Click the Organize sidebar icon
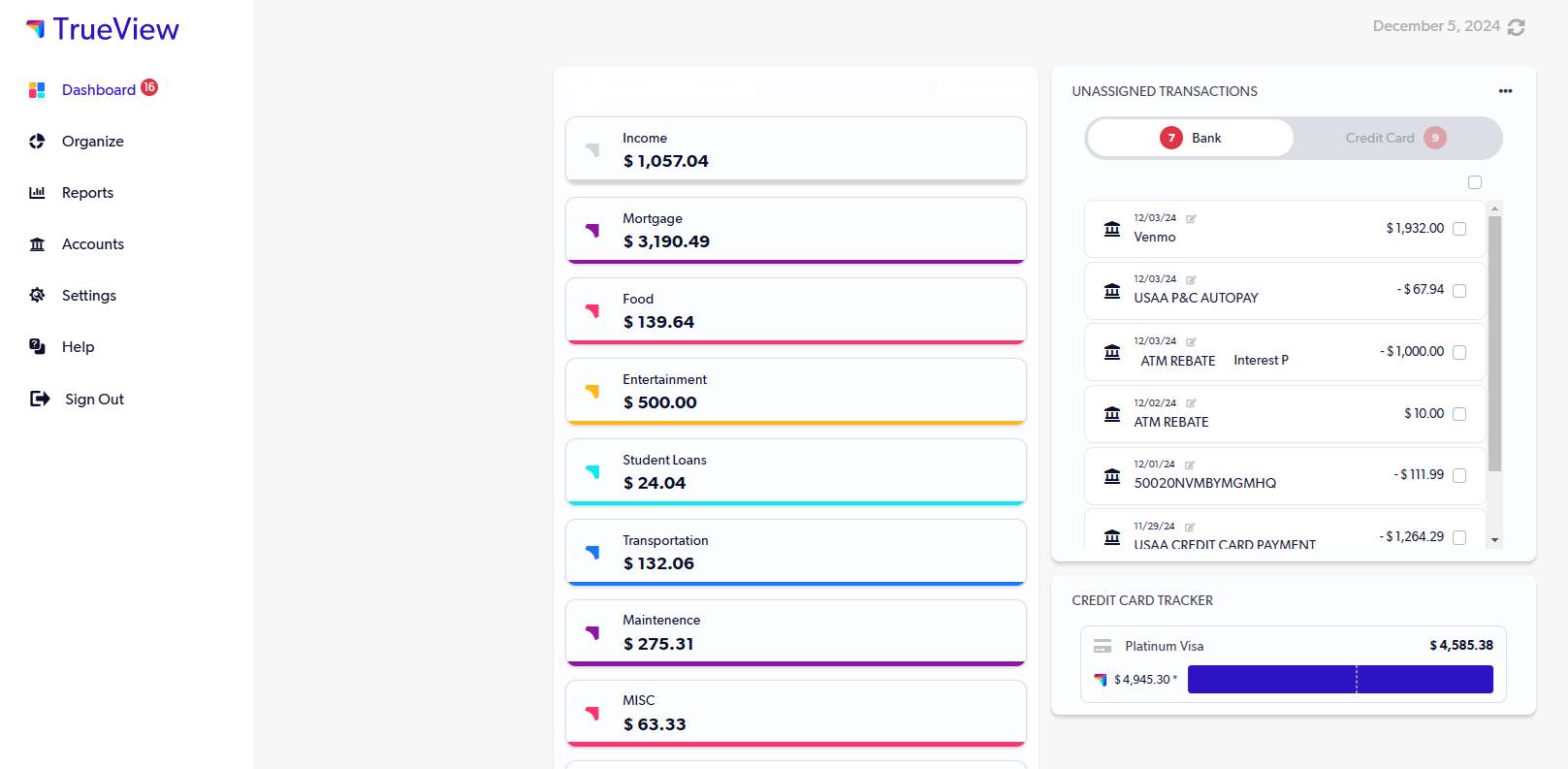The image size is (1568, 769). (x=37, y=142)
